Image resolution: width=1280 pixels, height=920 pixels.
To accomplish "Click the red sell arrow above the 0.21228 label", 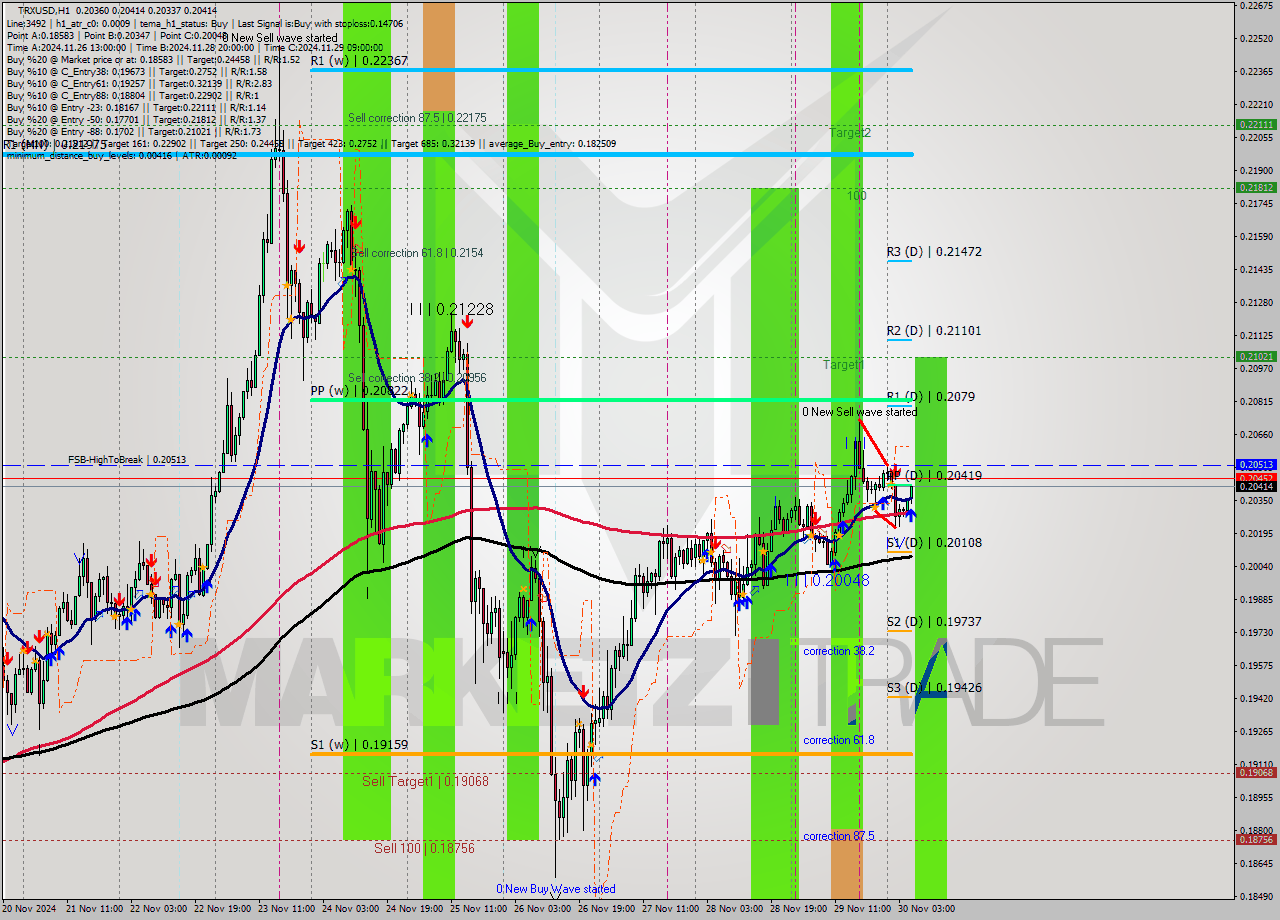I will point(468,321).
